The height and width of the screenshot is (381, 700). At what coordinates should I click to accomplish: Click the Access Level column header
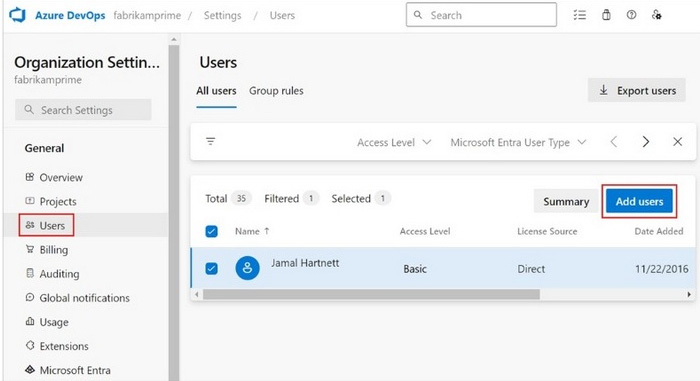click(x=425, y=231)
